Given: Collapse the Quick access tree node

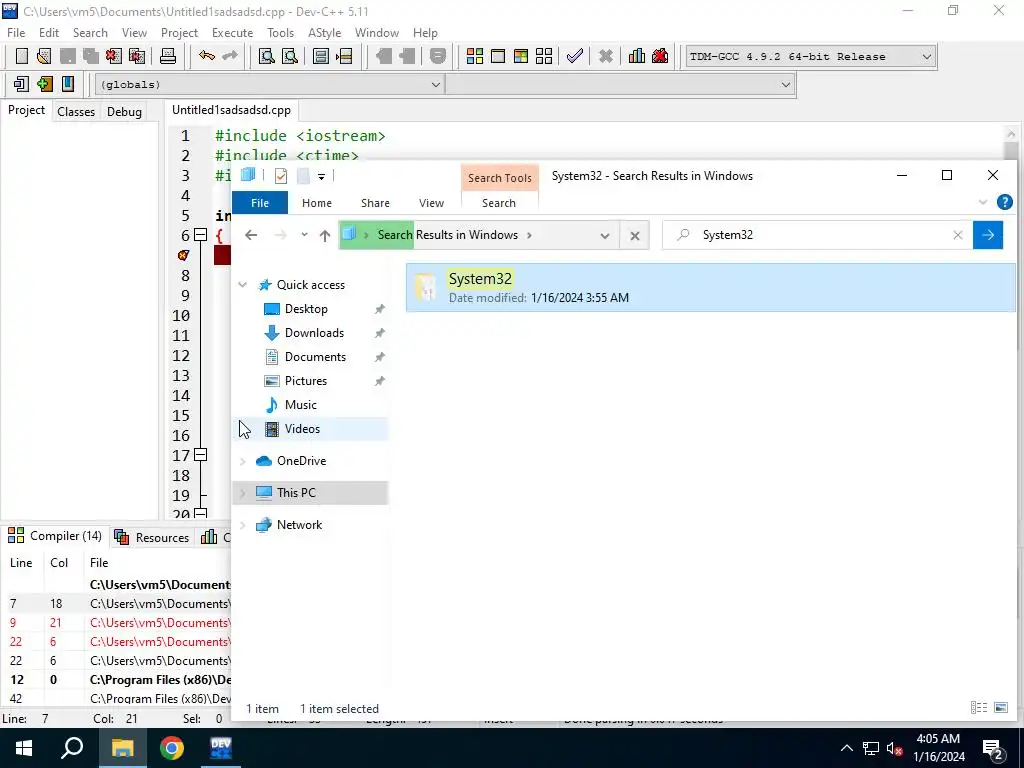Looking at the screenshot, I should (x=243, y=285).
